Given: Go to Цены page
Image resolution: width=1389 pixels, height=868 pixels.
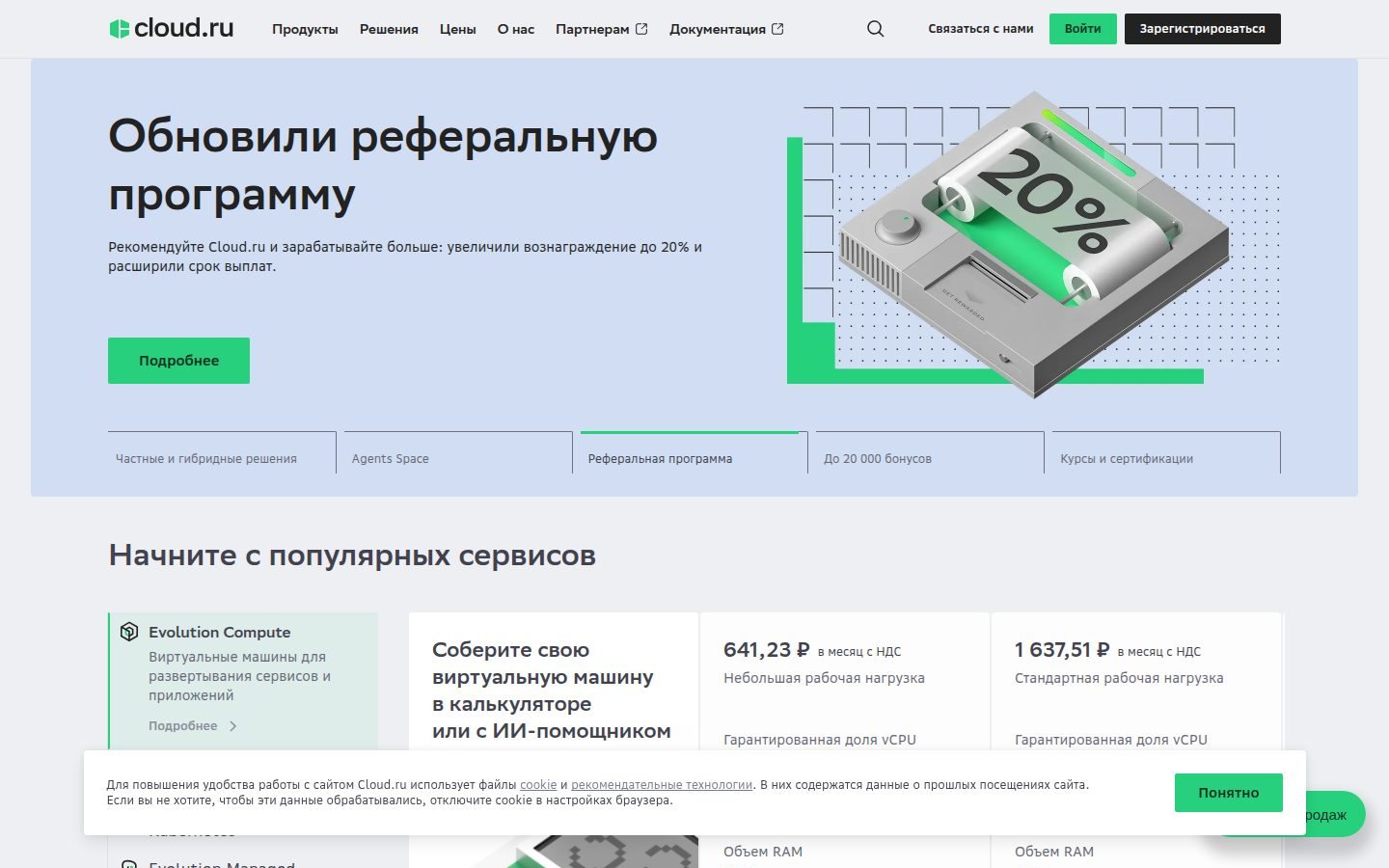Looking at the screenshot, I should pyautogui.click(x=458, y=29).
